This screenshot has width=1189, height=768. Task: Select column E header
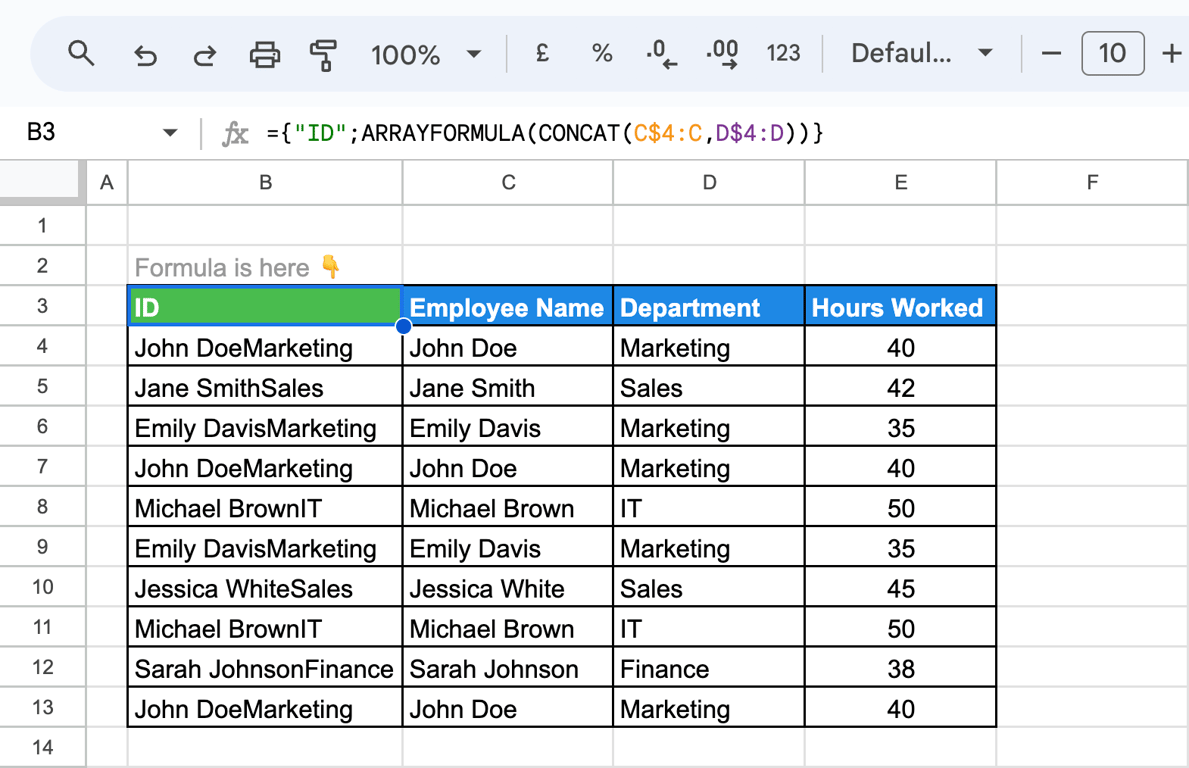point(901,182)
